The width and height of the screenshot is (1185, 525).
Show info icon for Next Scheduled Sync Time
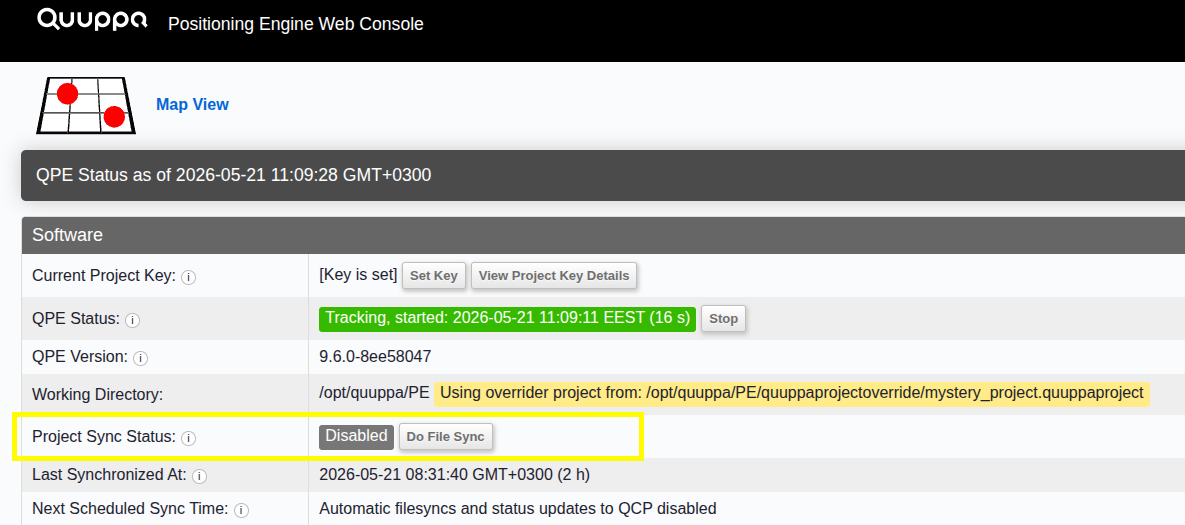click(x=241, y=511)
